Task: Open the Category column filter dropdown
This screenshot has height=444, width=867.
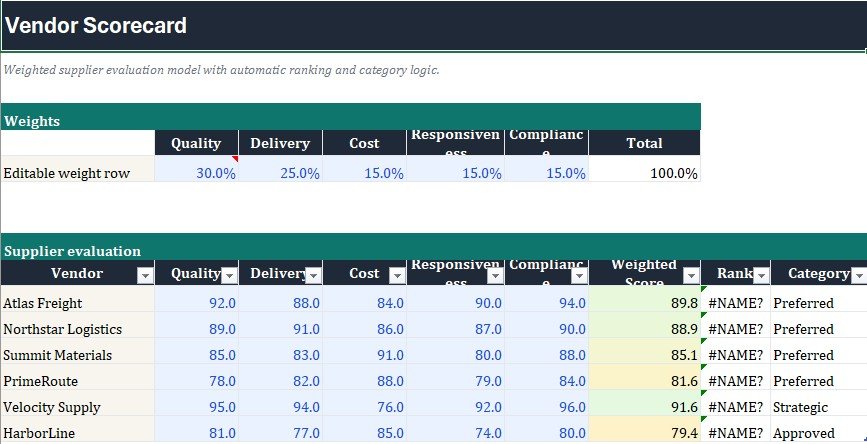Action: pyautogui.click(x=859, y=275)
